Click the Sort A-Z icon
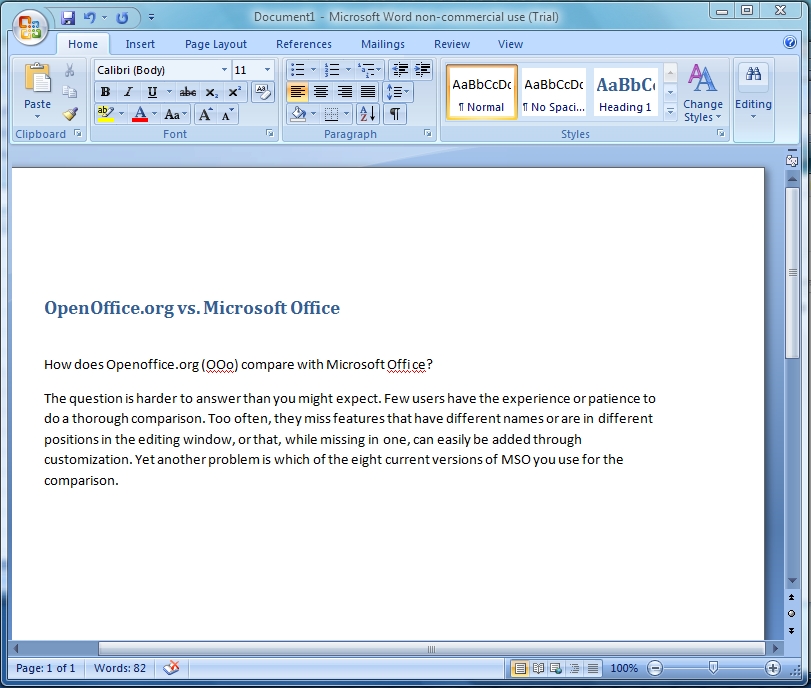811x688 pixels. click(x=366, y=114)
